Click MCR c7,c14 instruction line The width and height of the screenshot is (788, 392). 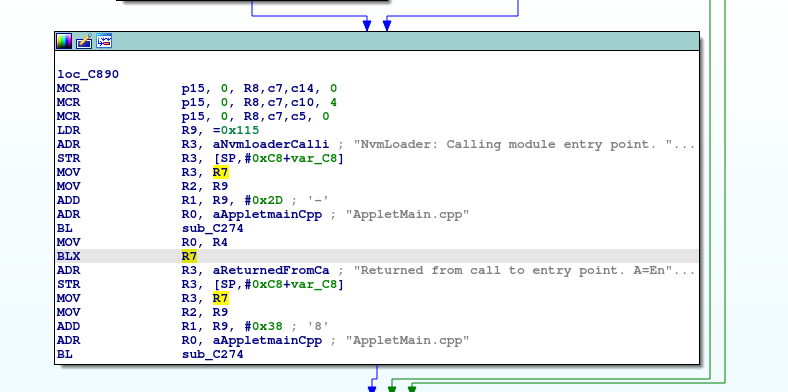[x=196, y=88]
